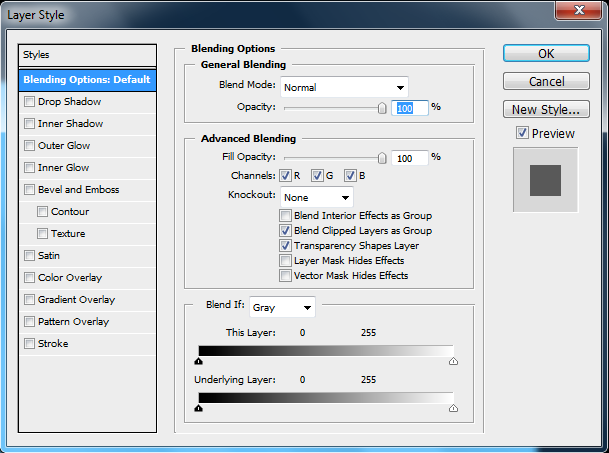This screenshot has height=453, width=609.
Task: Click the Opacity percentage input field
Action: tap(410, 107)
